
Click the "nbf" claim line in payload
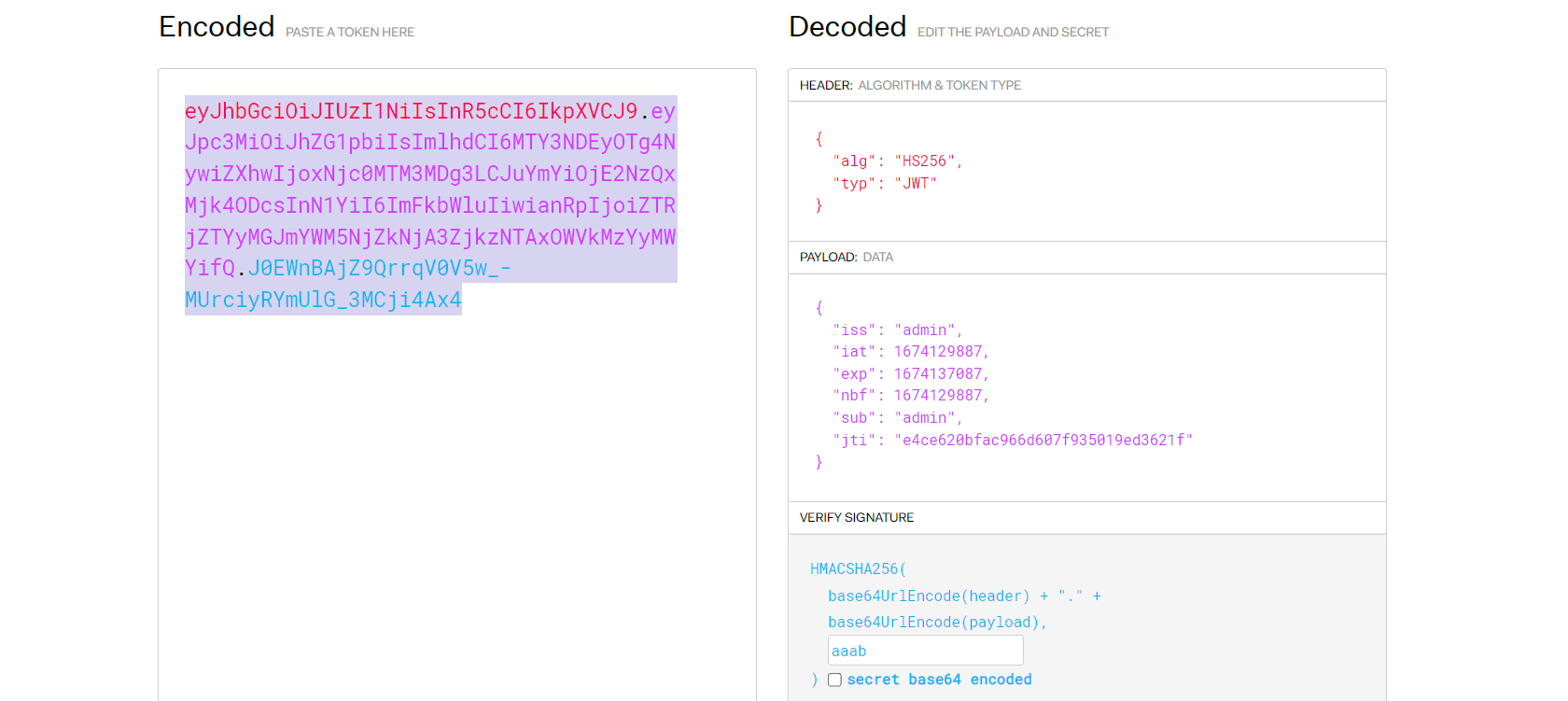(909, 395)
